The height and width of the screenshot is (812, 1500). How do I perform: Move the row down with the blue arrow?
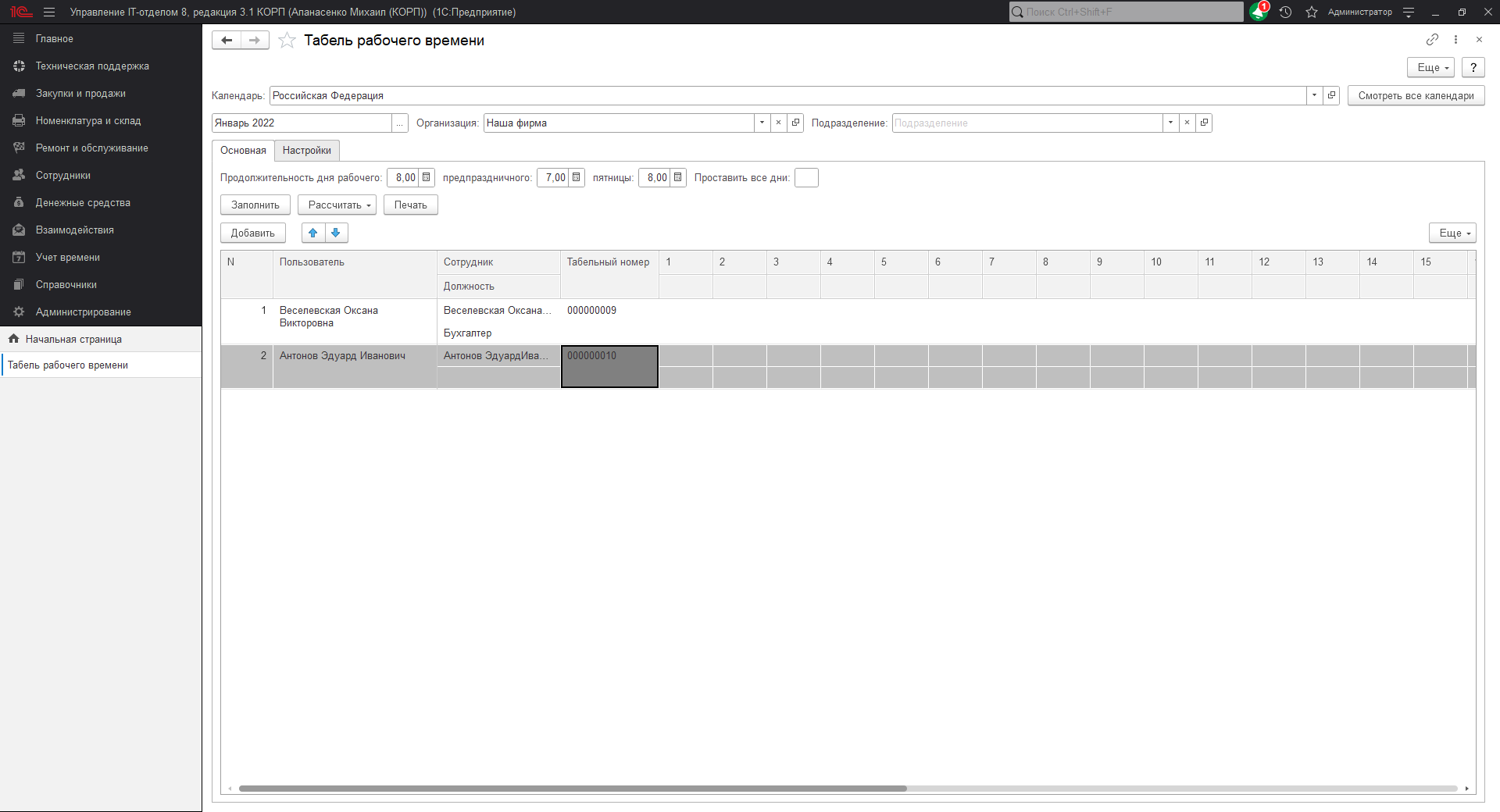[x=336, y=233]
